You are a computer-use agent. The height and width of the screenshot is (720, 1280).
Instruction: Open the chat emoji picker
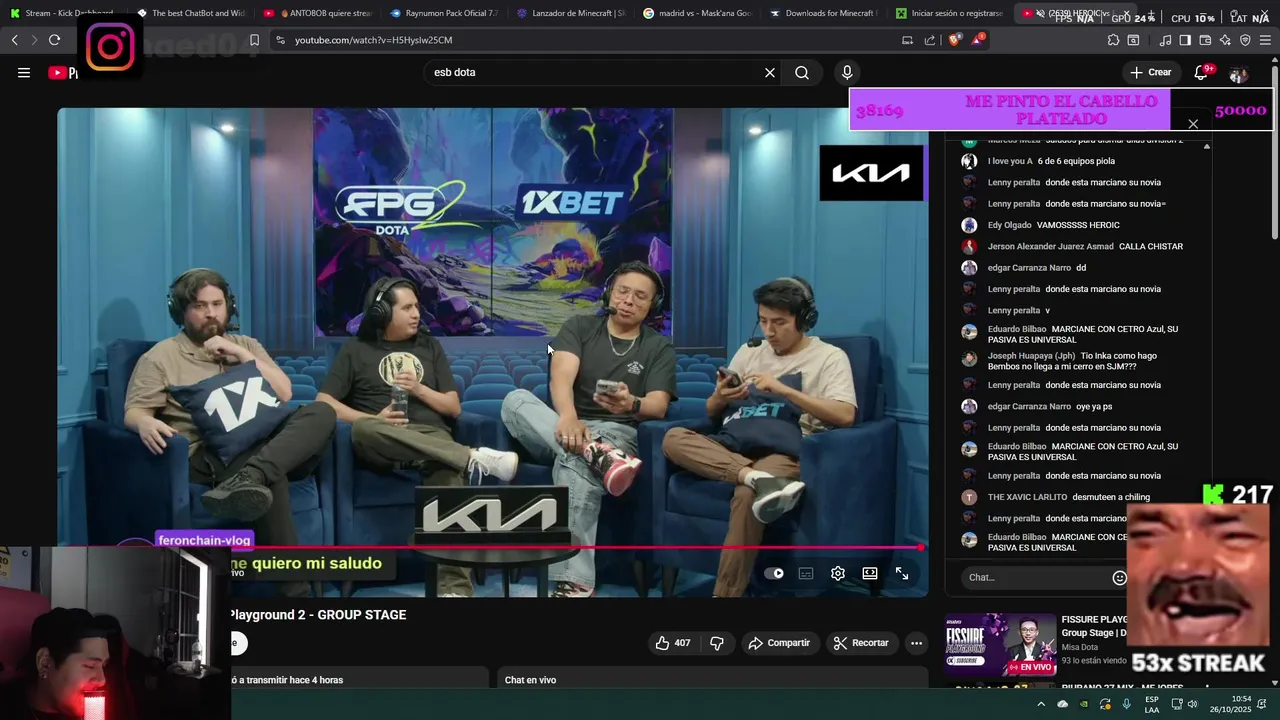(1120, 577)
